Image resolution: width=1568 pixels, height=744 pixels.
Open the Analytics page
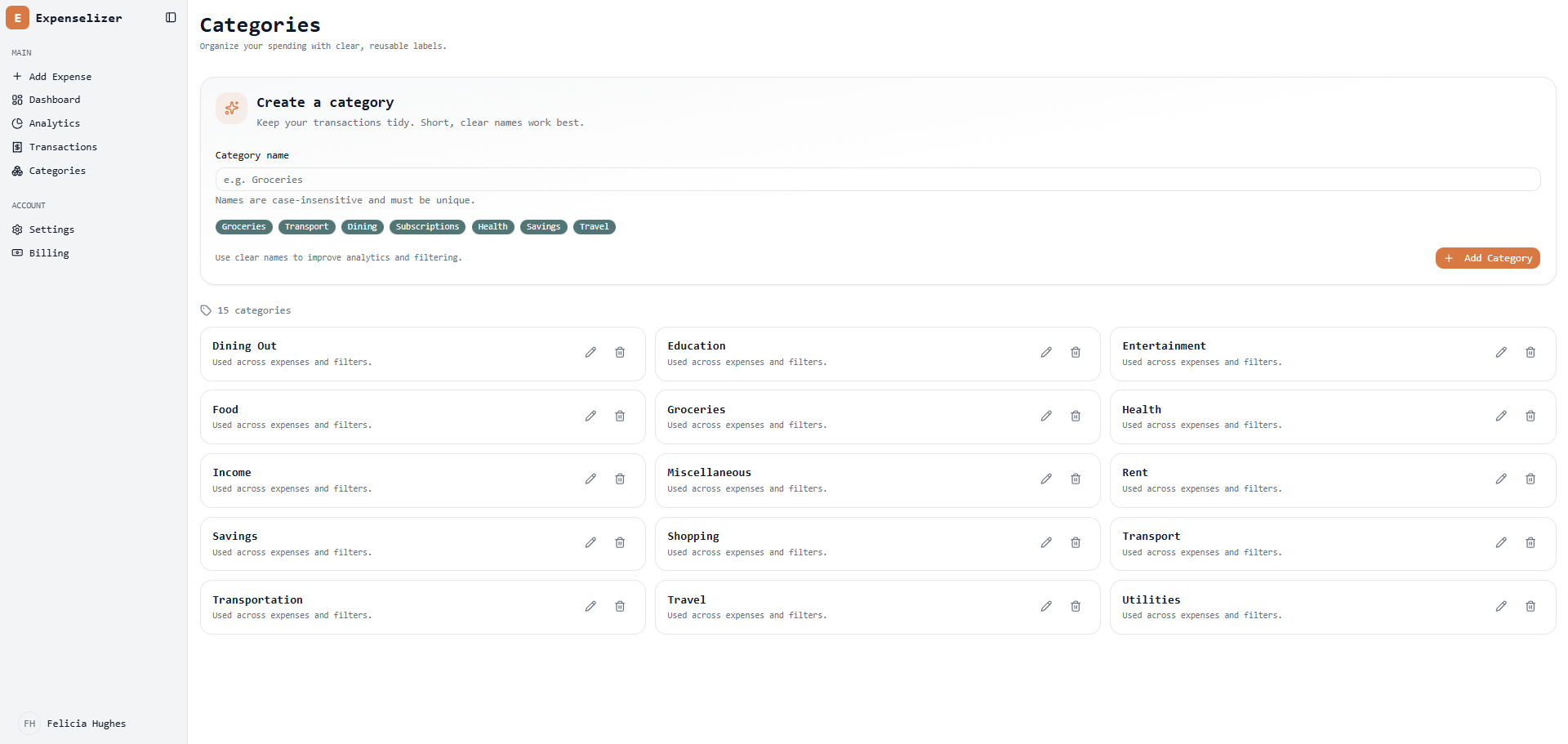pyautogui.click(x=93, y=123)
